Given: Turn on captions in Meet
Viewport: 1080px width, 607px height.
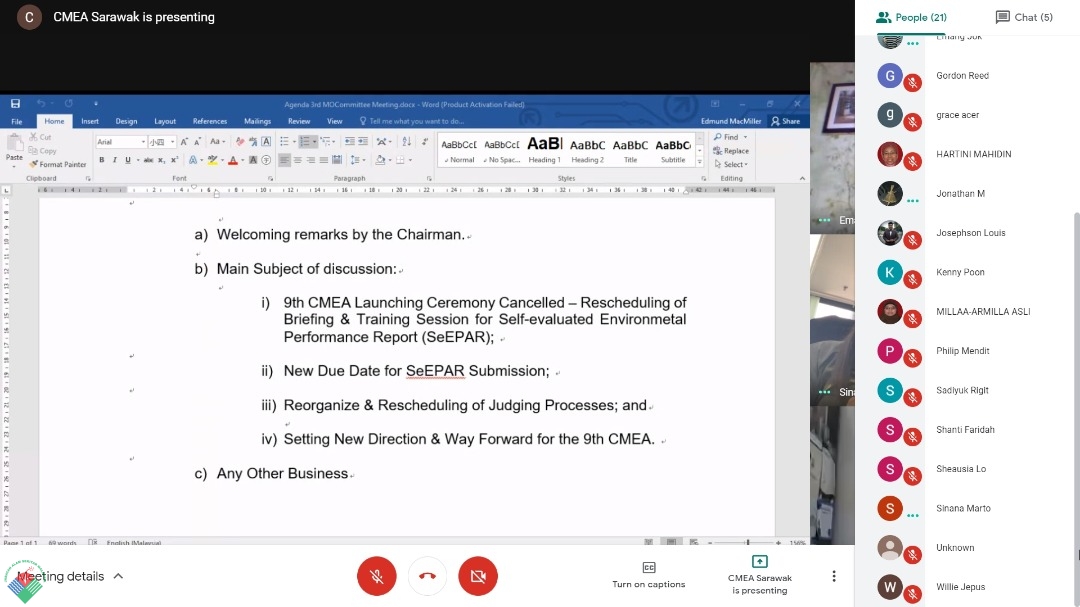Looking at the screenshot, I should [649, 575].
